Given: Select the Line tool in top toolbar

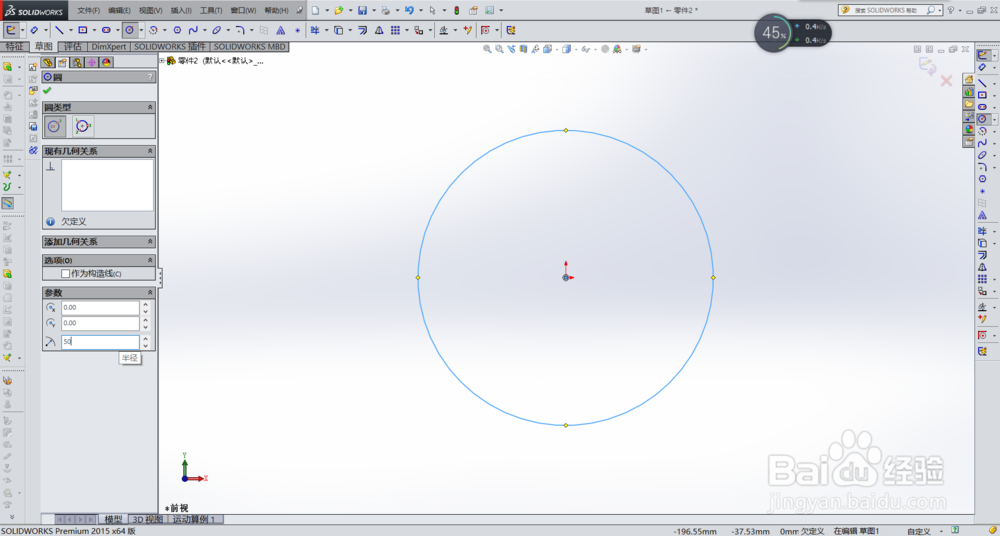Looking at the screenshot, I should point(59,30).
